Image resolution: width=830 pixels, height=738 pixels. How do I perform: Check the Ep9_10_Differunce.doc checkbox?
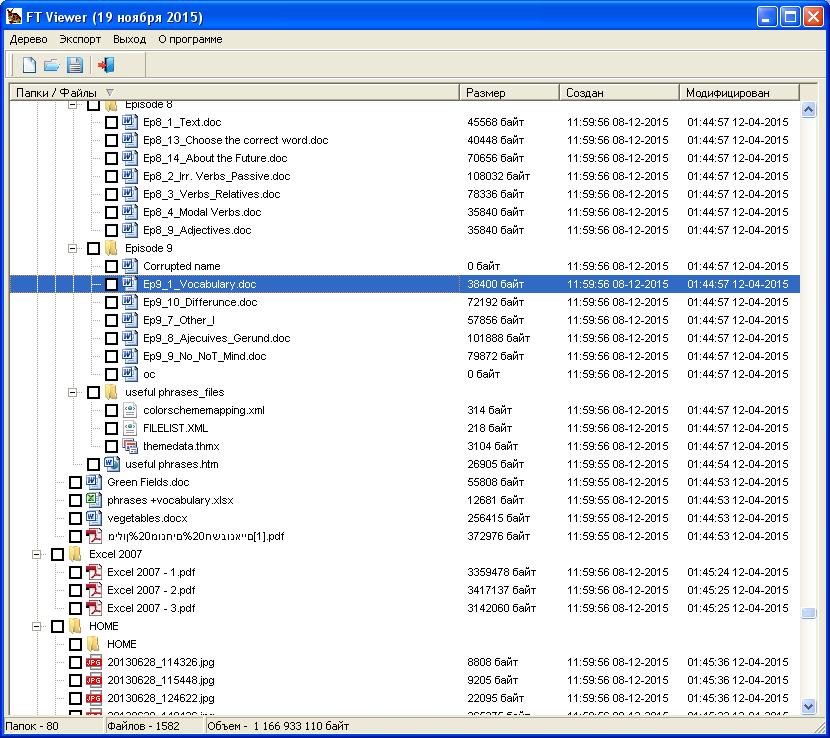tap(111, 302)
